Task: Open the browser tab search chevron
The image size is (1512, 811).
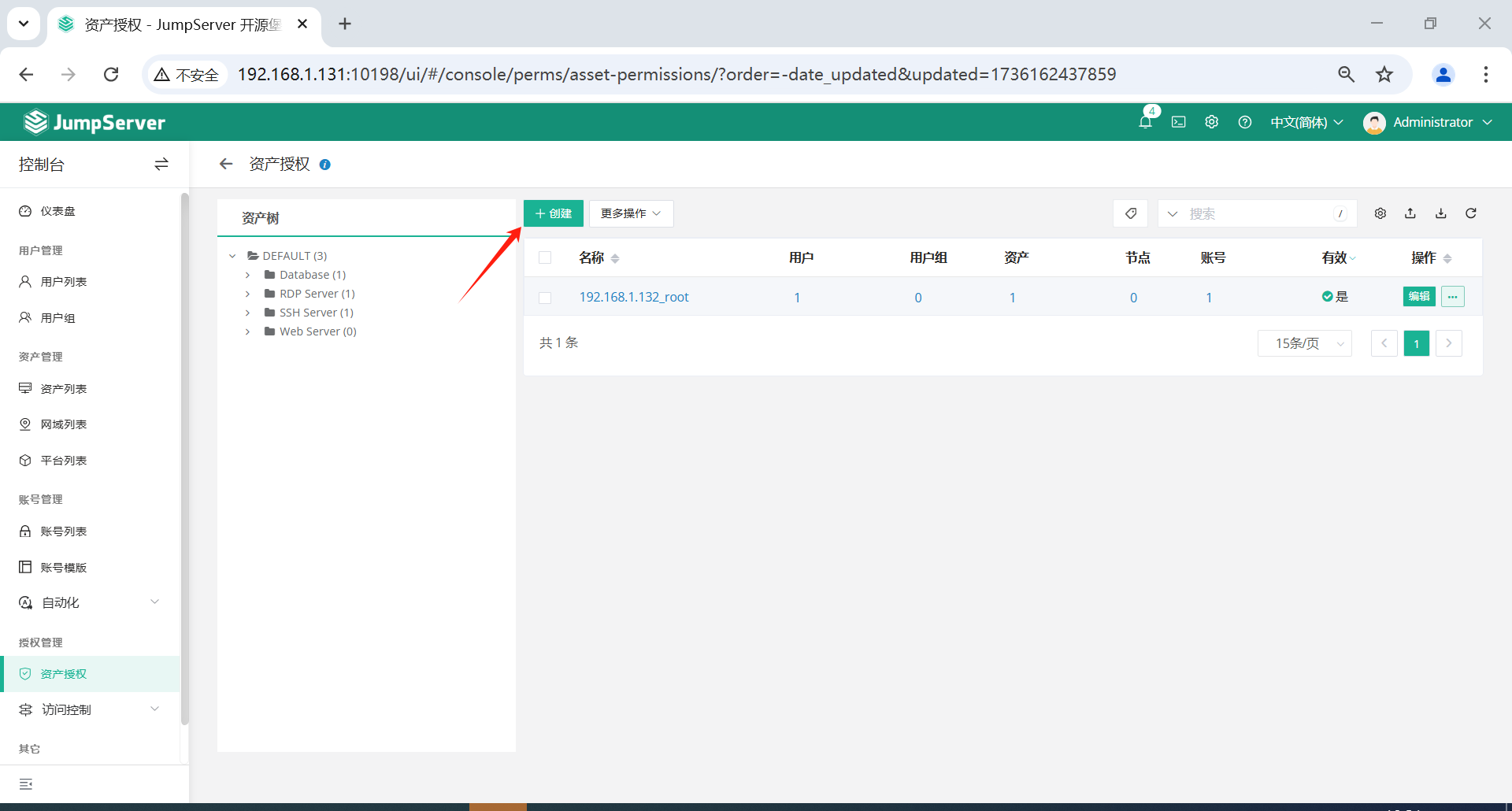Action: 24,24
